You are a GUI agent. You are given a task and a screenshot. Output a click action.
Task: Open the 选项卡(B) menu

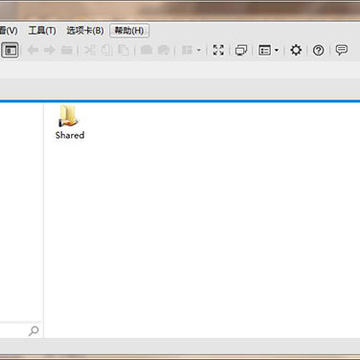click(85, 31)
